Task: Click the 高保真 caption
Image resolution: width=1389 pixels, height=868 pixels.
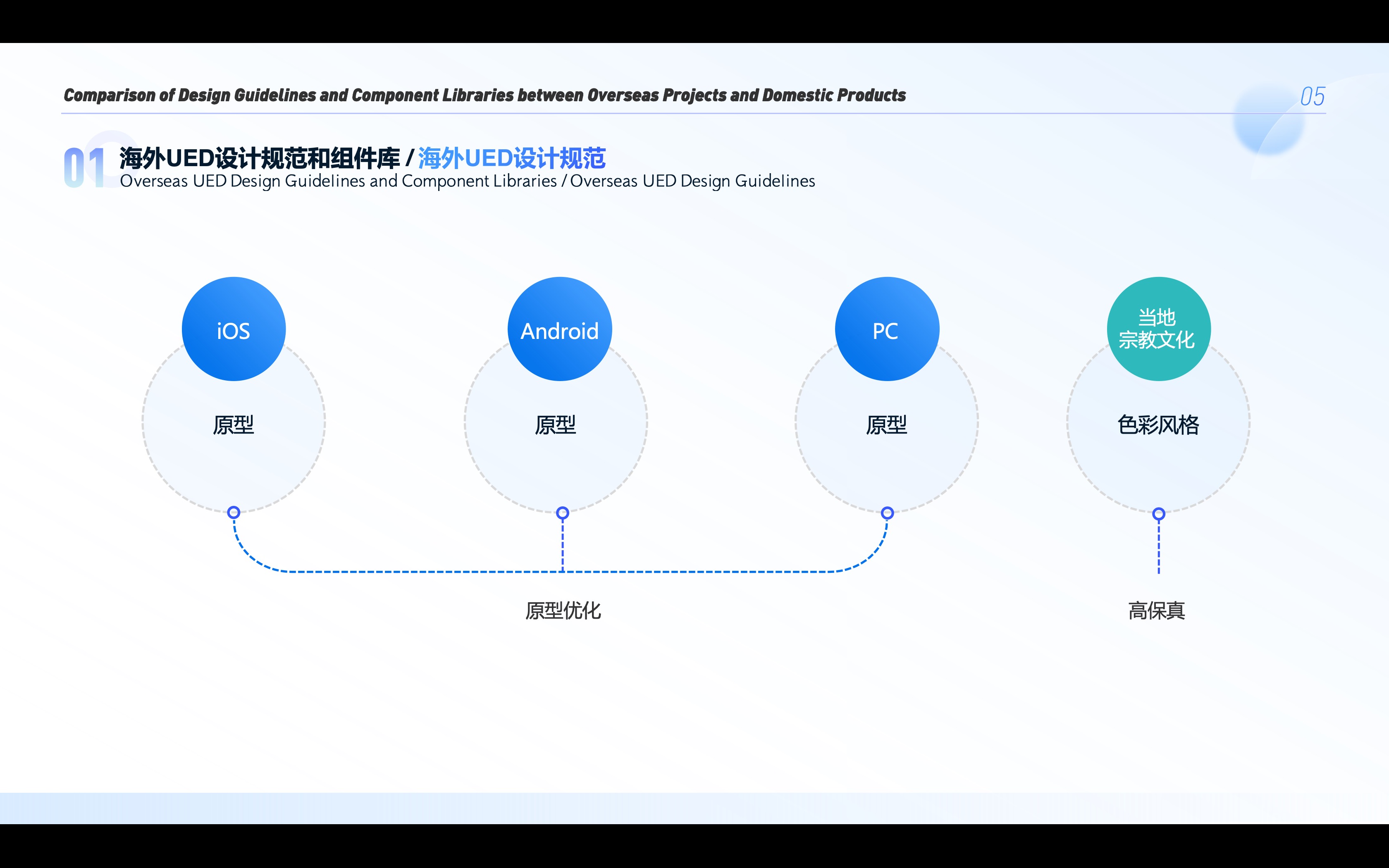Action: pyautogui.click(x=1157, y=610)
